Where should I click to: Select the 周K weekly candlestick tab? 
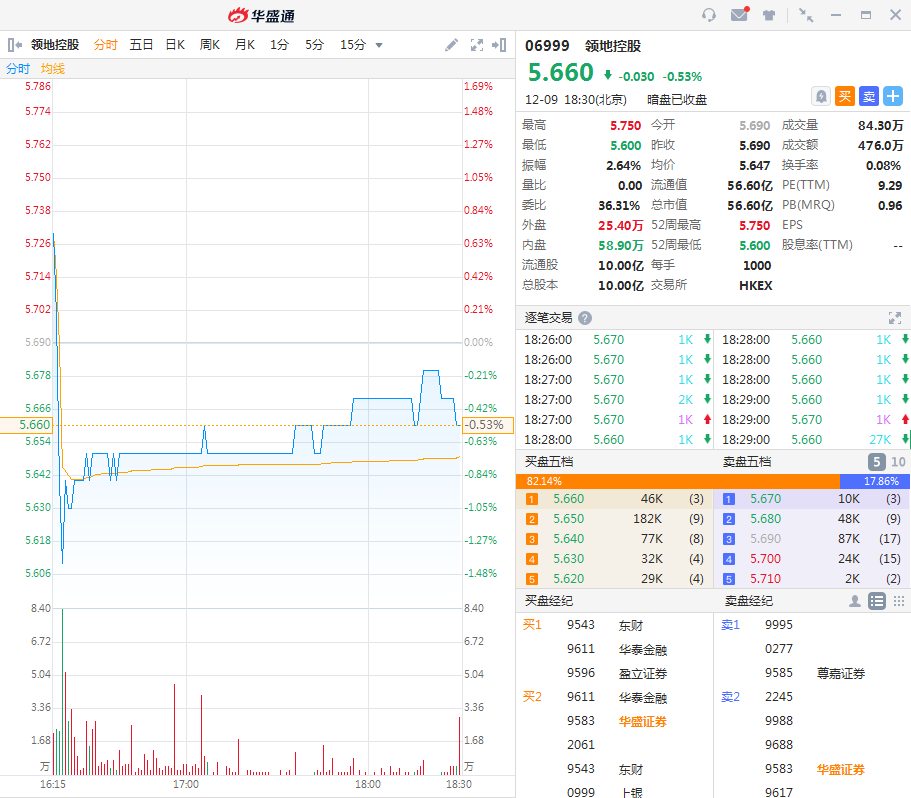tap(210, 45)
